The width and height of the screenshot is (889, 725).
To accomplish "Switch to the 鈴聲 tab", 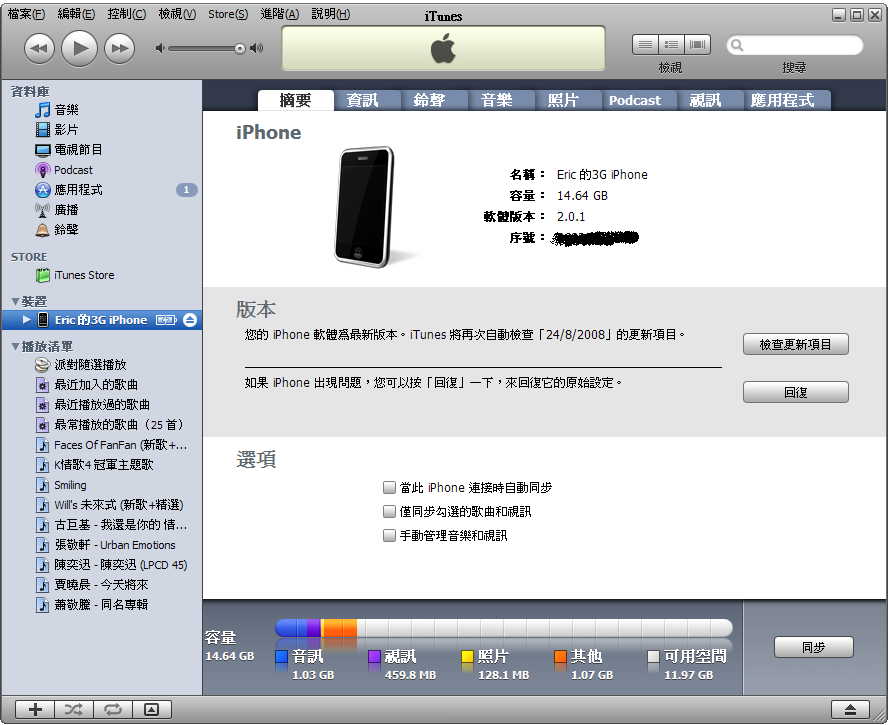I will click(x=427, y=100).
